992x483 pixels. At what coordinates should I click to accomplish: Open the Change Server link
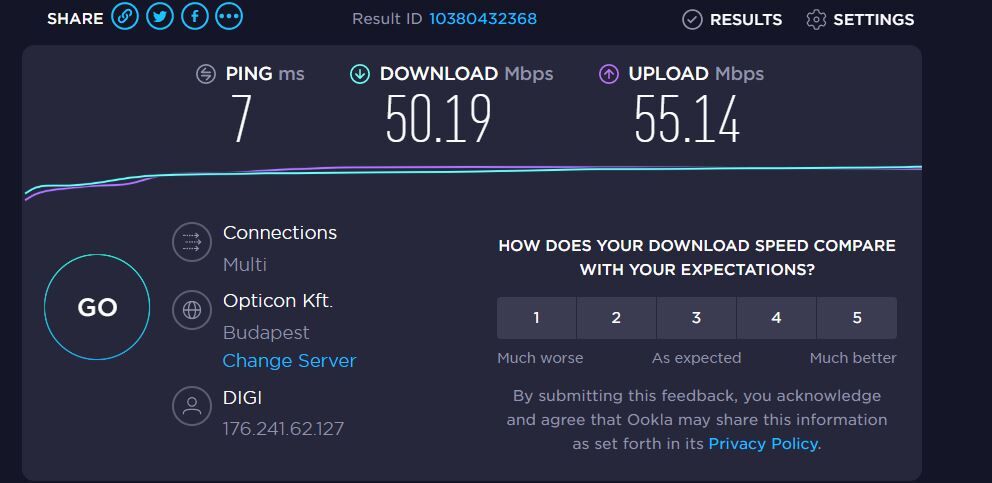coord(289,361)
